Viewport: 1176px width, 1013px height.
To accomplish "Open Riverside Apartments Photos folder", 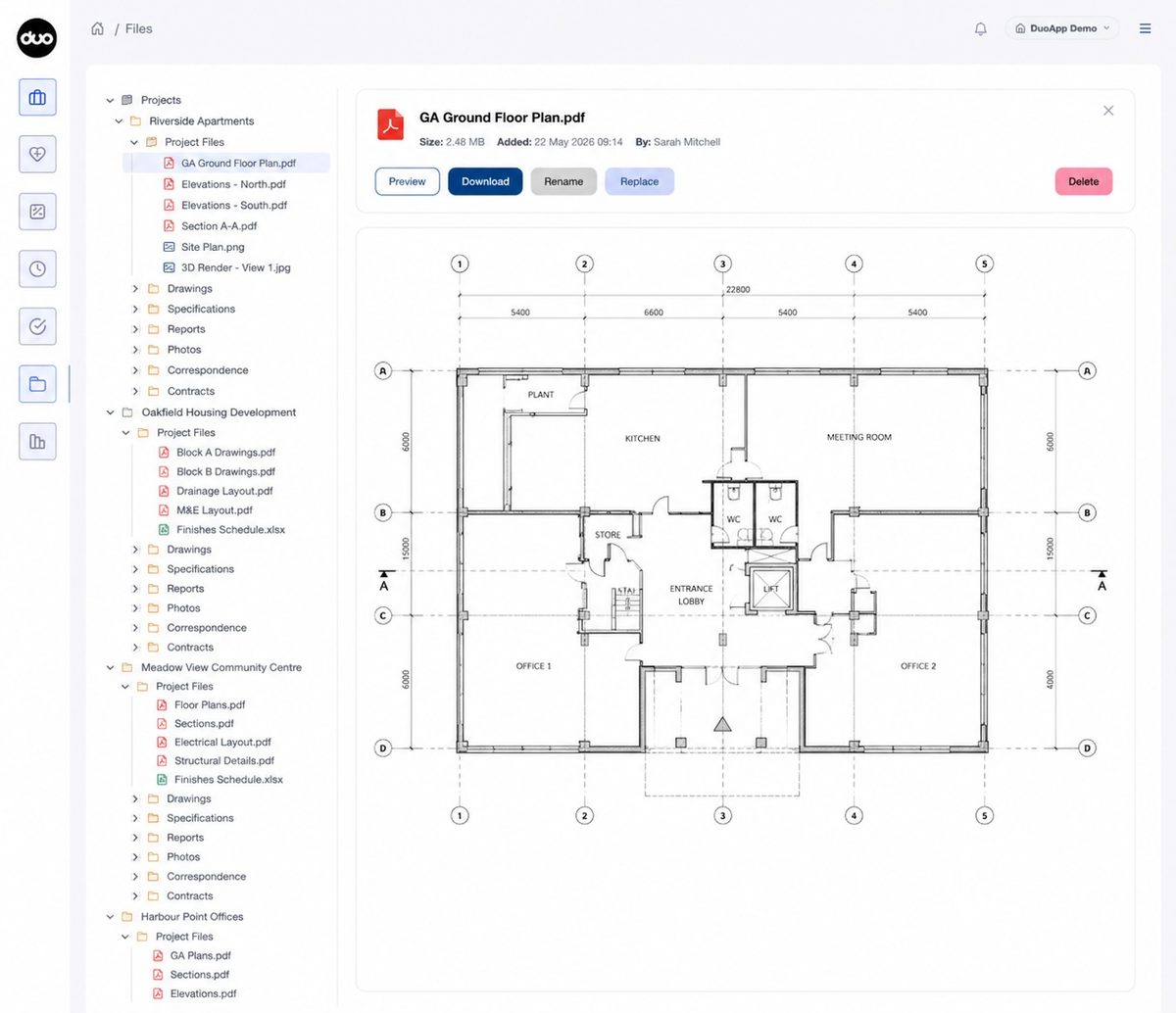I will point(184,350).
